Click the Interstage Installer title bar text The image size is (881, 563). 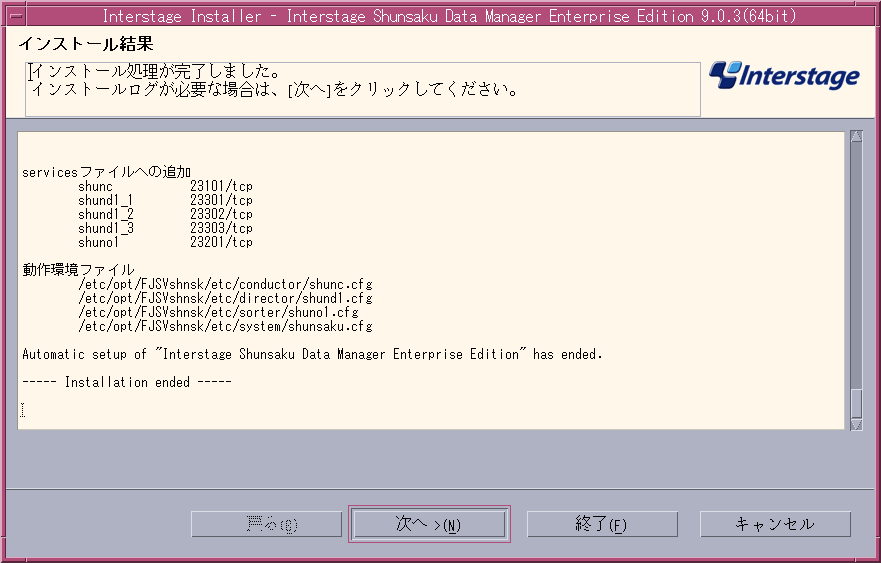coord(449,16)
